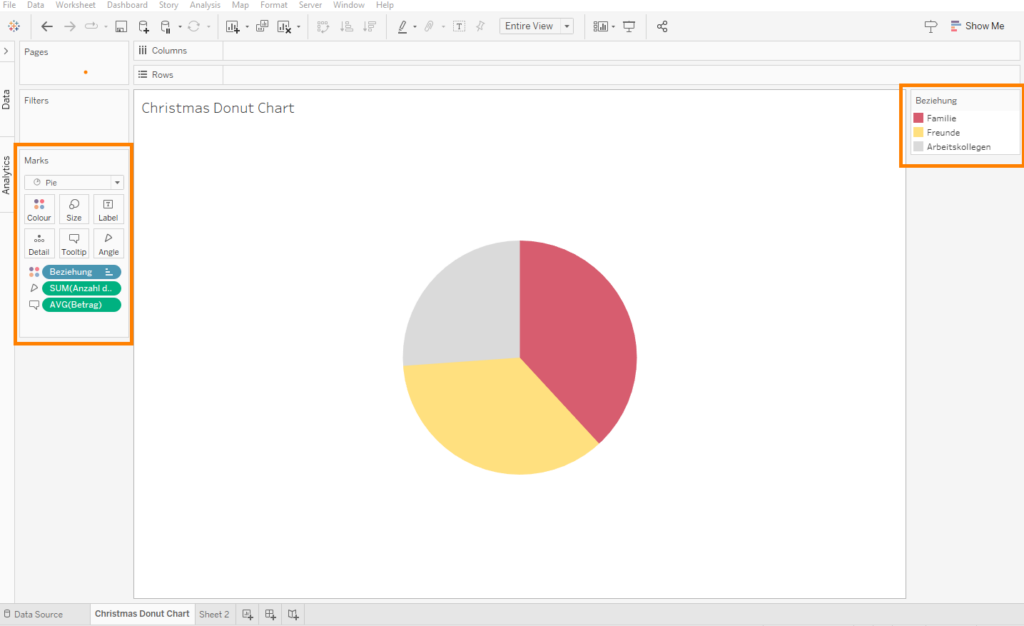1024x626 pixels.
Task: Click the Presentation Mode screen icon
Action: 629,26
